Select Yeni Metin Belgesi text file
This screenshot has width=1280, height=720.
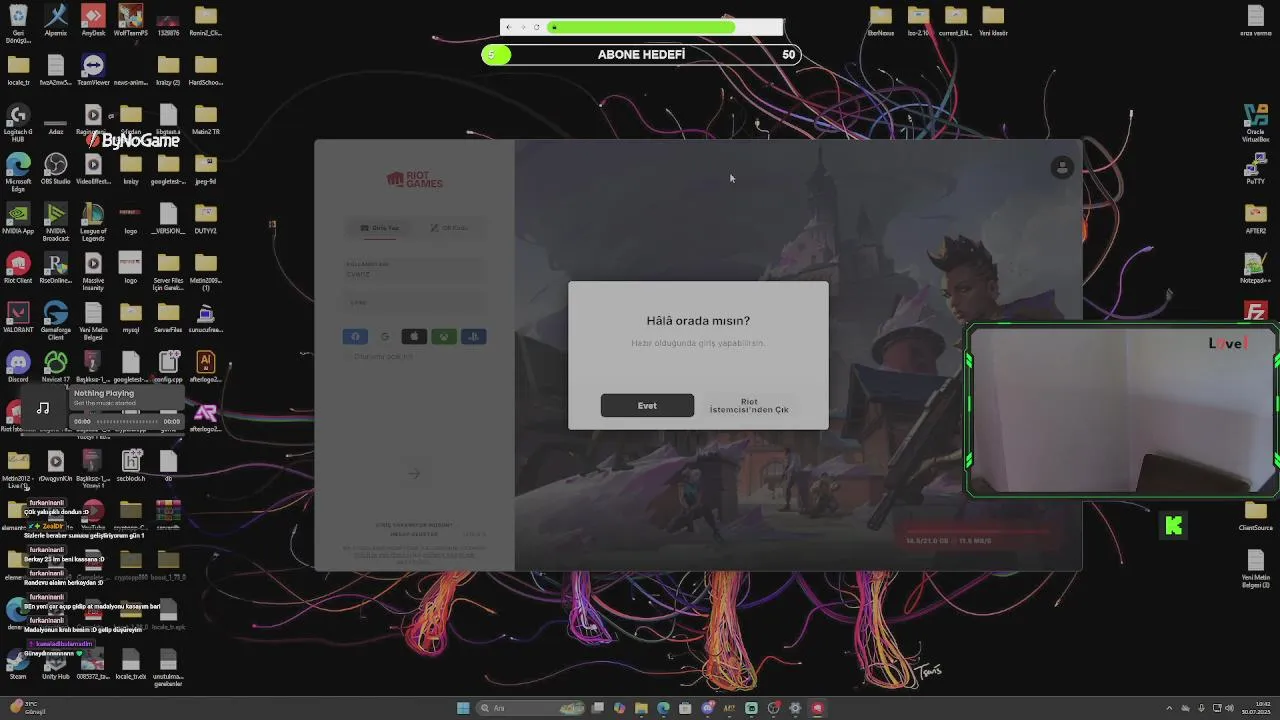tap(93, 321)
